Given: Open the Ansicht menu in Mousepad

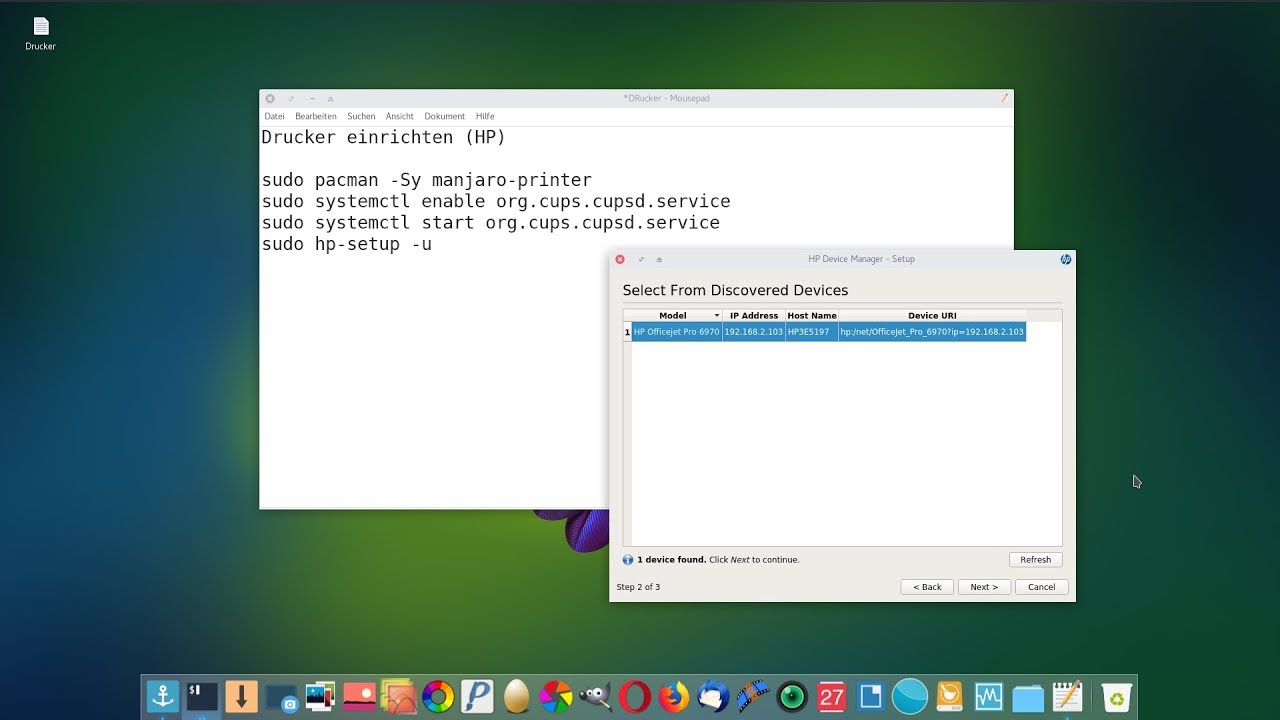Looking at the screenshot, I should 400,116.
